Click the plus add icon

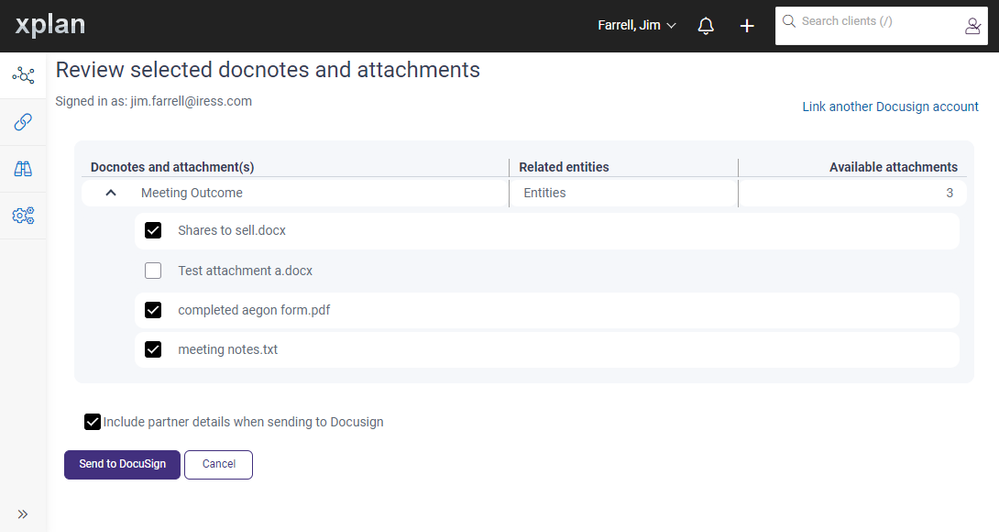747,26
